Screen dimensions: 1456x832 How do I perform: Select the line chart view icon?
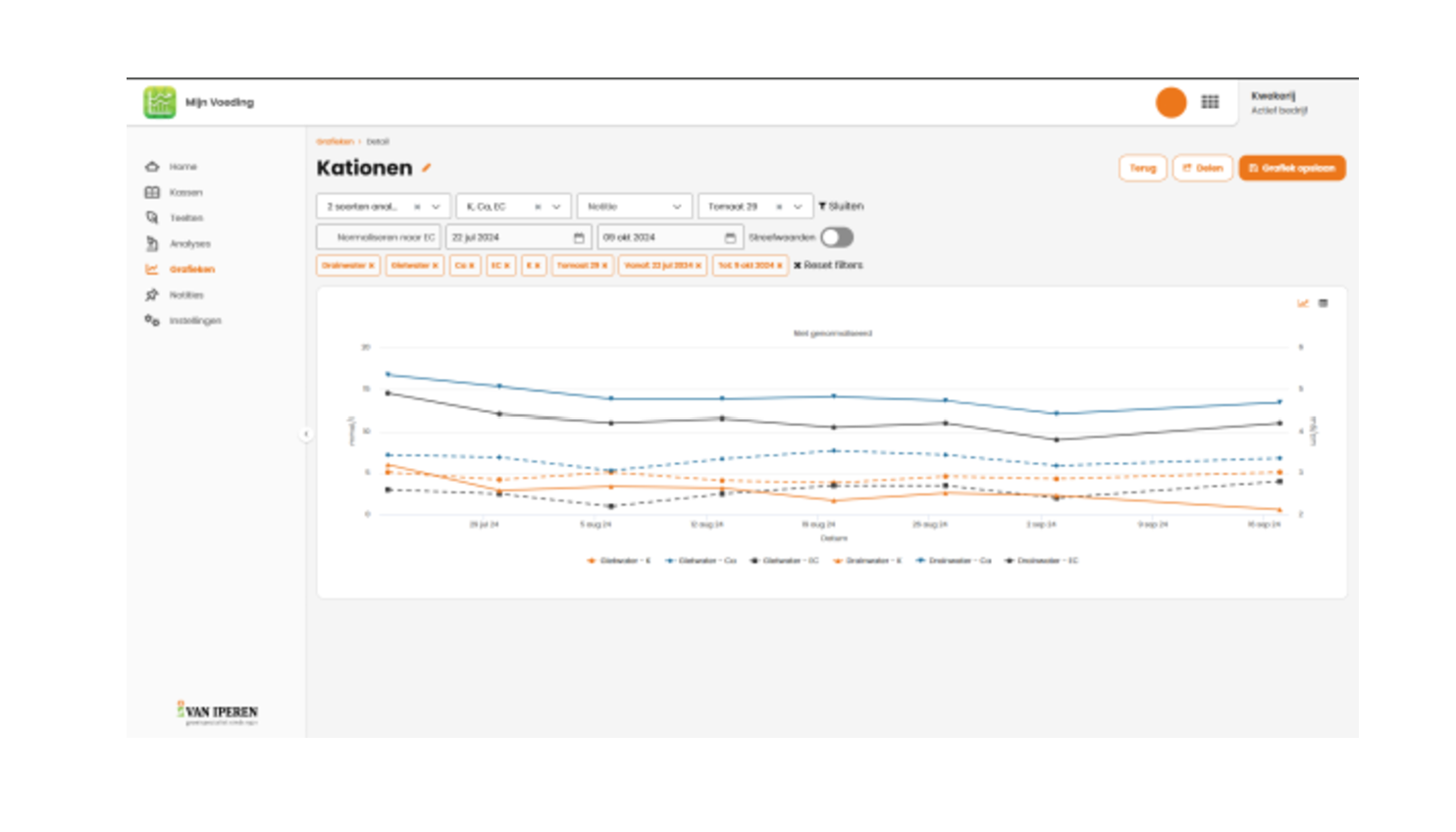(1303, 303)
